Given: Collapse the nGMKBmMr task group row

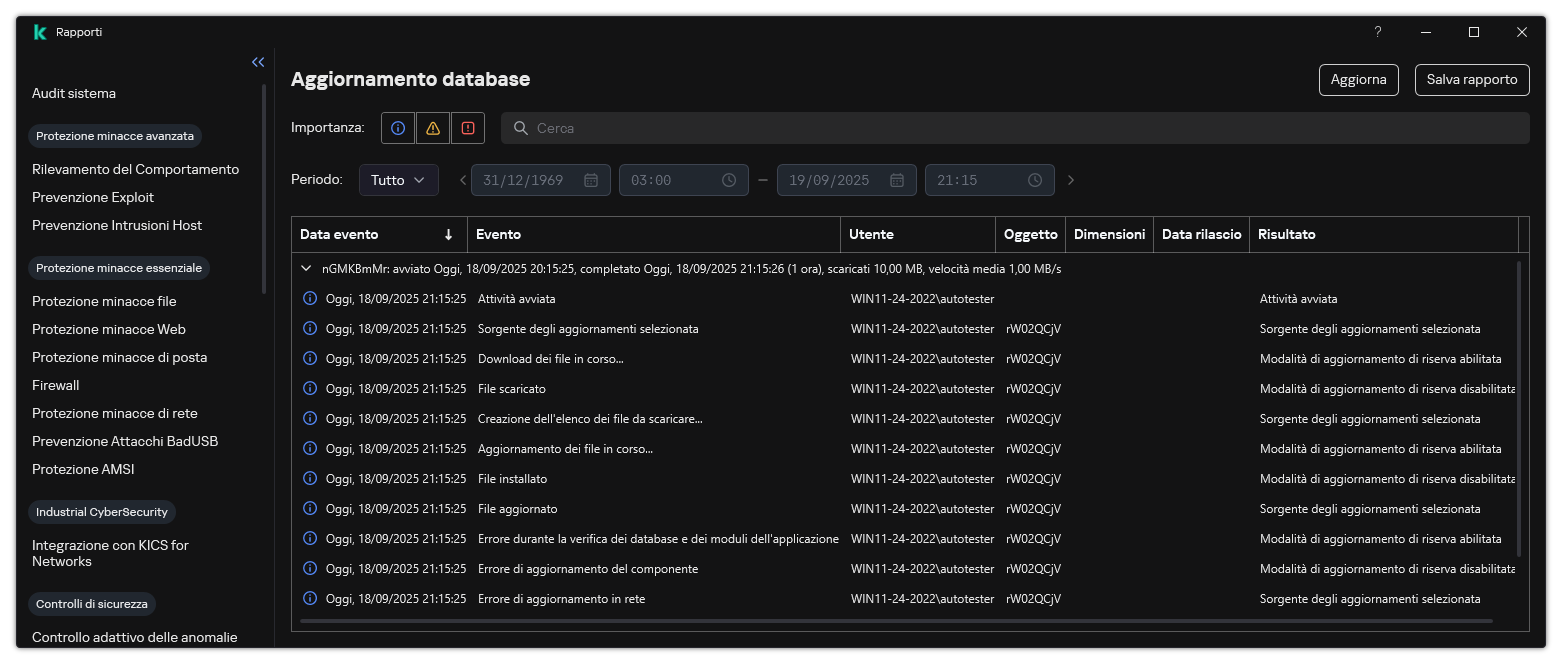Looking at the screenshot, I should (x=307, y=268).
